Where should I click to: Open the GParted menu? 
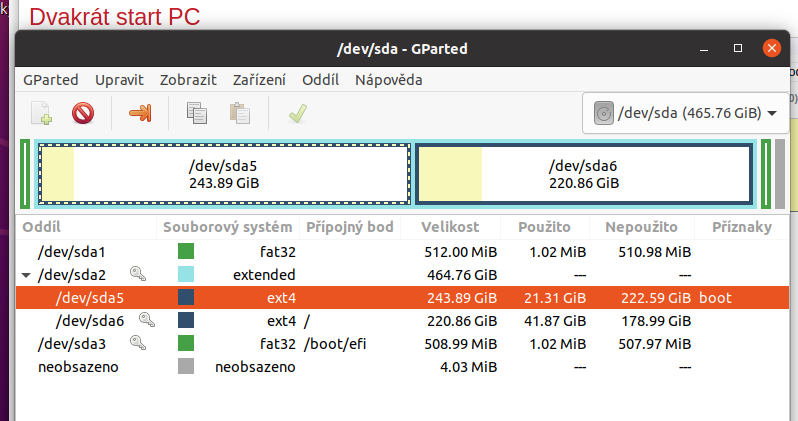(50, 80)
